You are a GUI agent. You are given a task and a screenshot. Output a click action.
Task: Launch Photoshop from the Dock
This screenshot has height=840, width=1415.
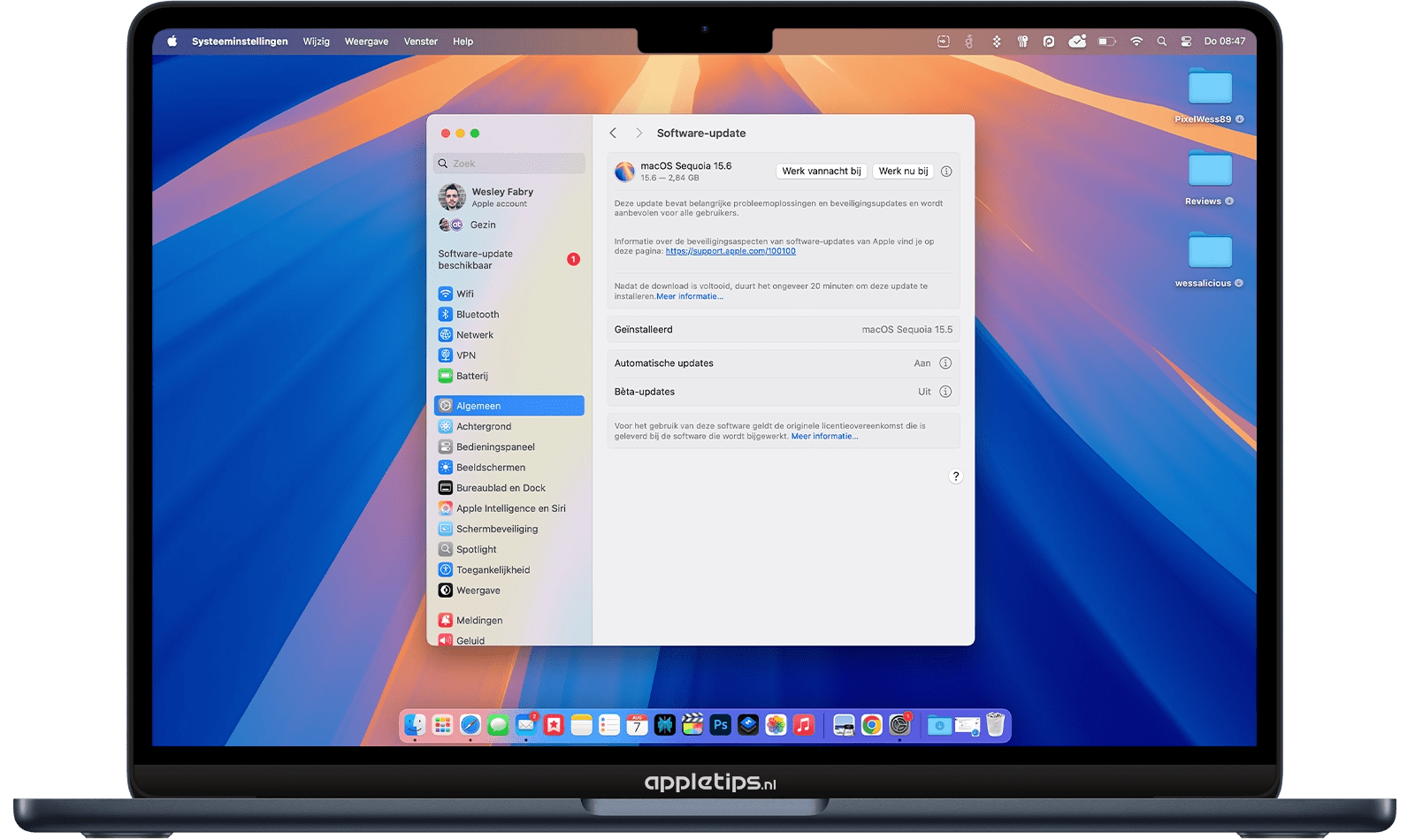tap(720, 725)
